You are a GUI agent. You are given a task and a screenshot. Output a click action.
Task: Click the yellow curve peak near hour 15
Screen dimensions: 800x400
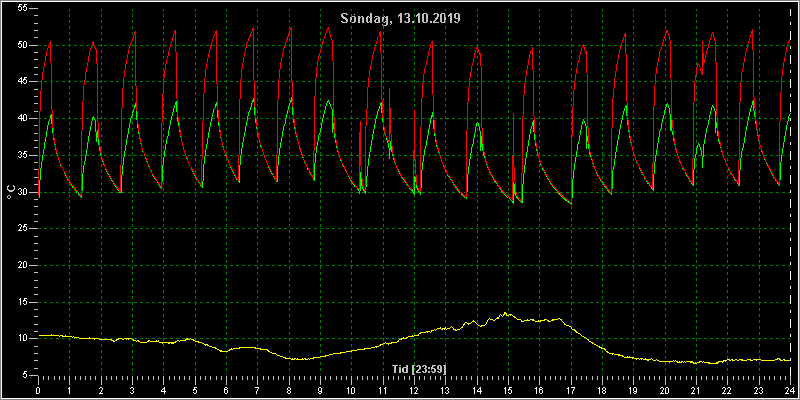pyautogui.click(x=505, y=313)
